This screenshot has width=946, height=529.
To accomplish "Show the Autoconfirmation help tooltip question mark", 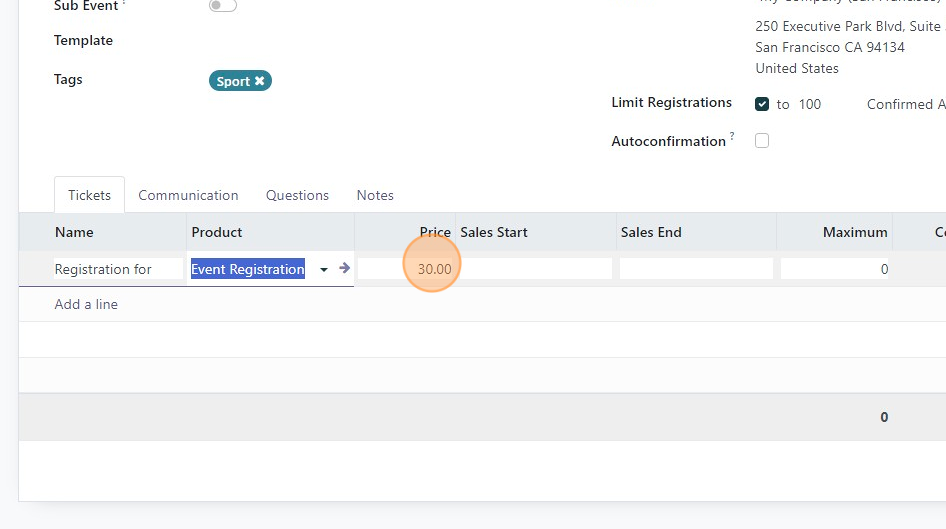I will tap(732, 136).
